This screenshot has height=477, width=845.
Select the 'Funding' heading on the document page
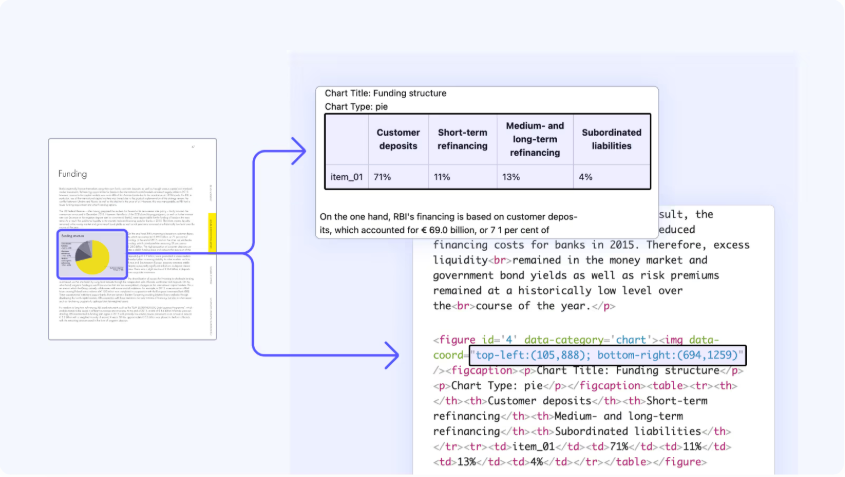tap(73, 174)
